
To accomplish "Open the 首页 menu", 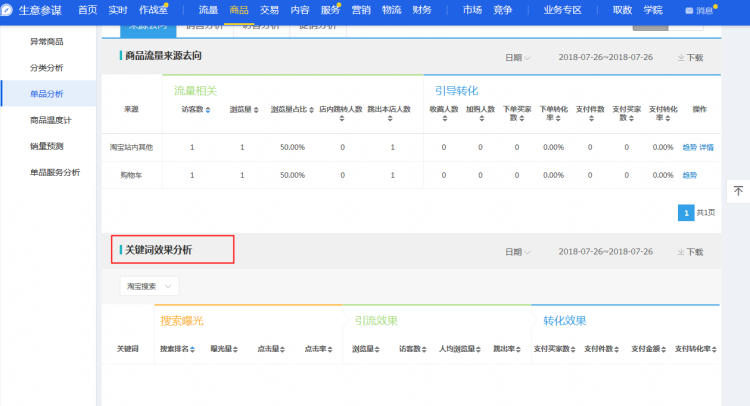I will click(x=88, y=10).
